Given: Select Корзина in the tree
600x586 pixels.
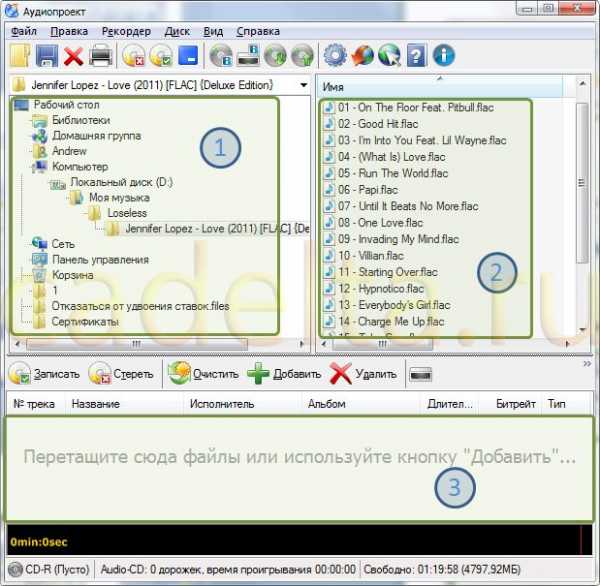Looking at the screenshot, I should (72, 275).
